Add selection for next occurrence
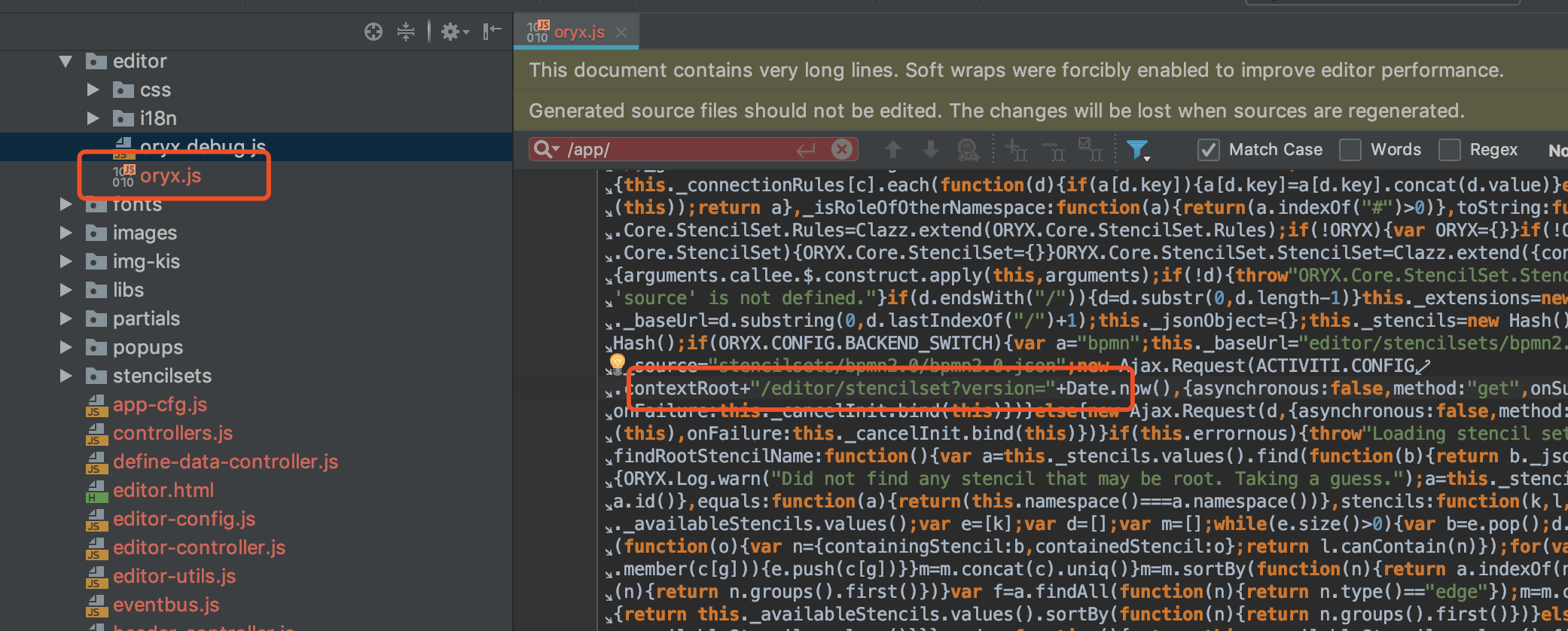 [x=1016, y=150]
